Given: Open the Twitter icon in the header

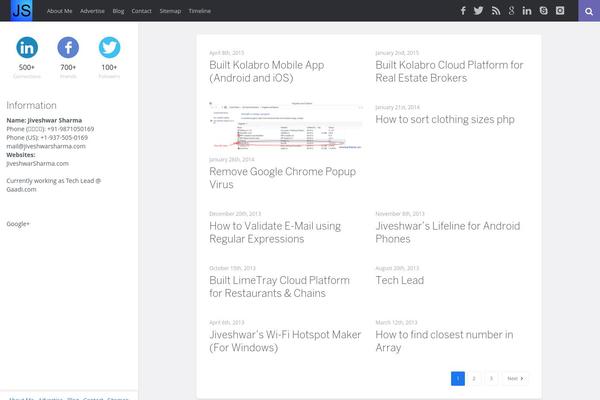Looking at the screenshot, I should [x=479, y=11].
